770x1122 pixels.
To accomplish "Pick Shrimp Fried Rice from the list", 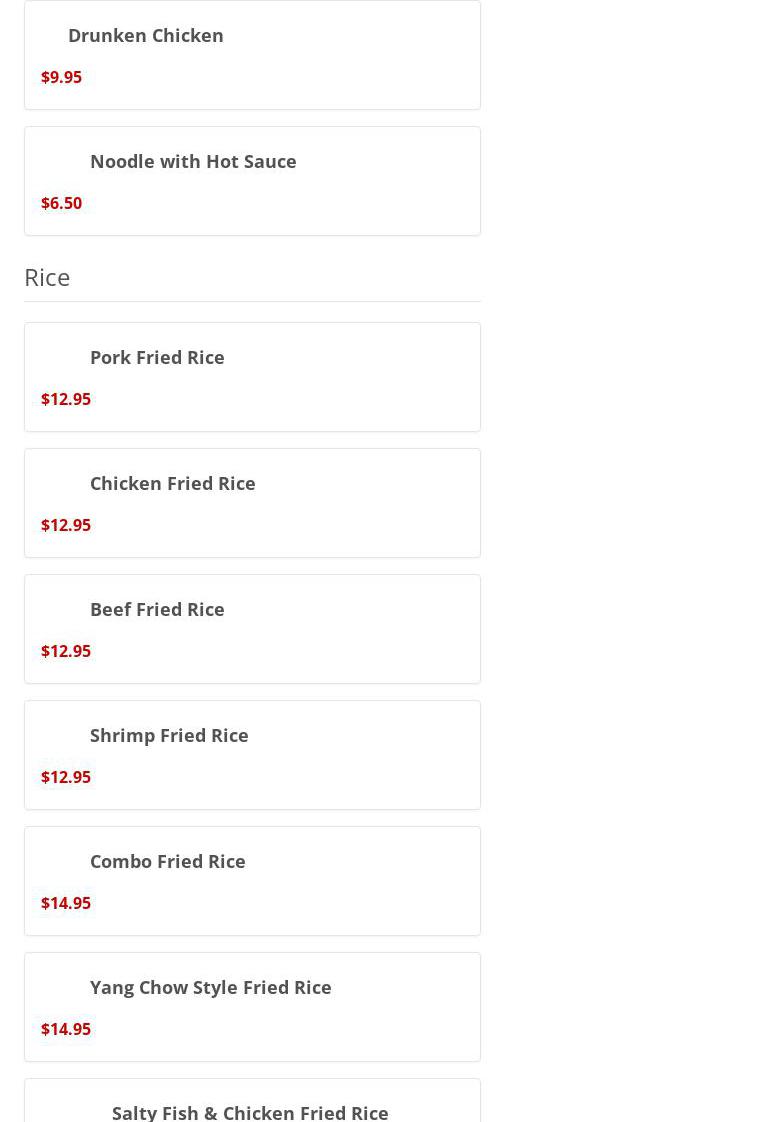I will click(169, 735).
